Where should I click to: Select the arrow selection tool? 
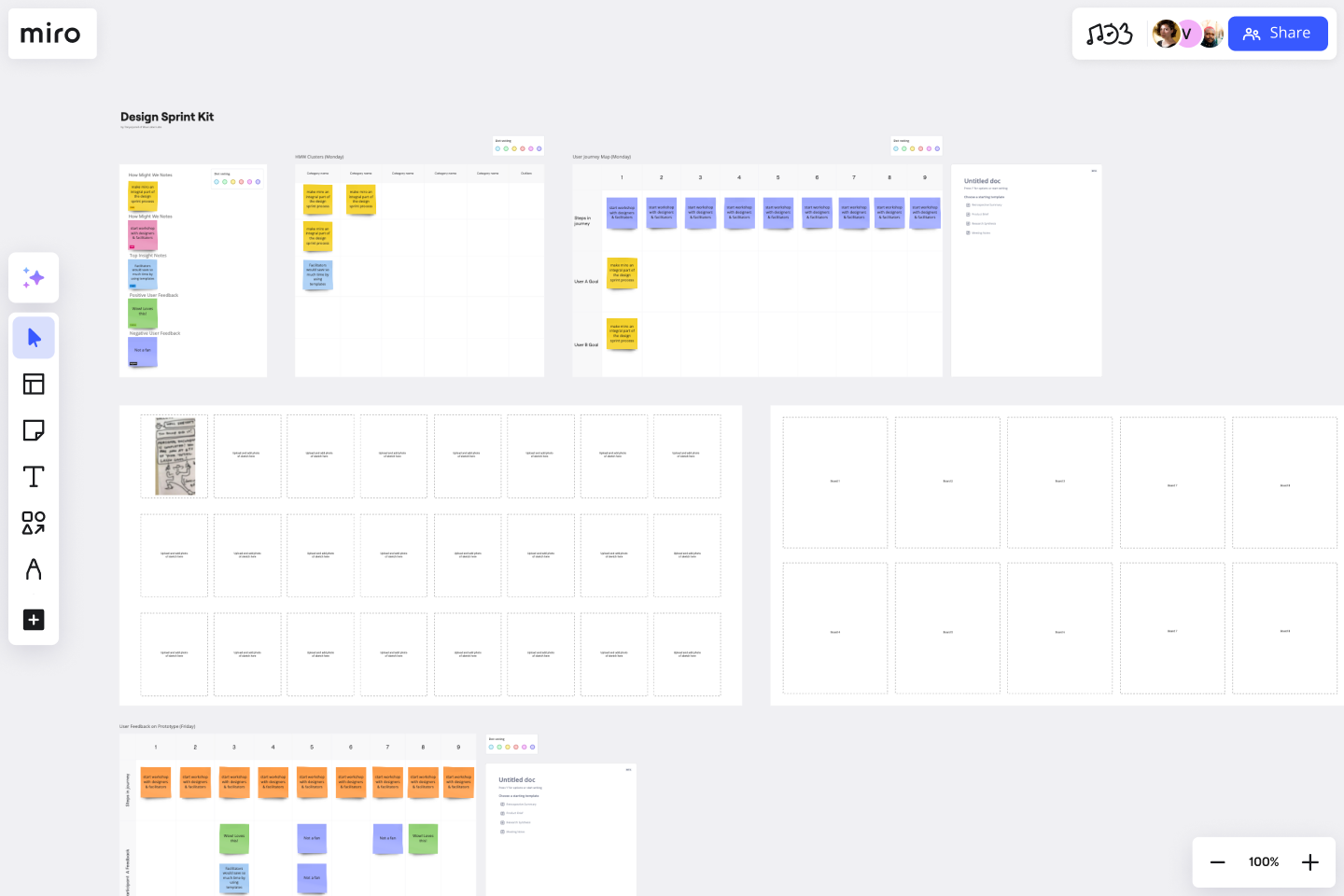[x=34, y=338]
